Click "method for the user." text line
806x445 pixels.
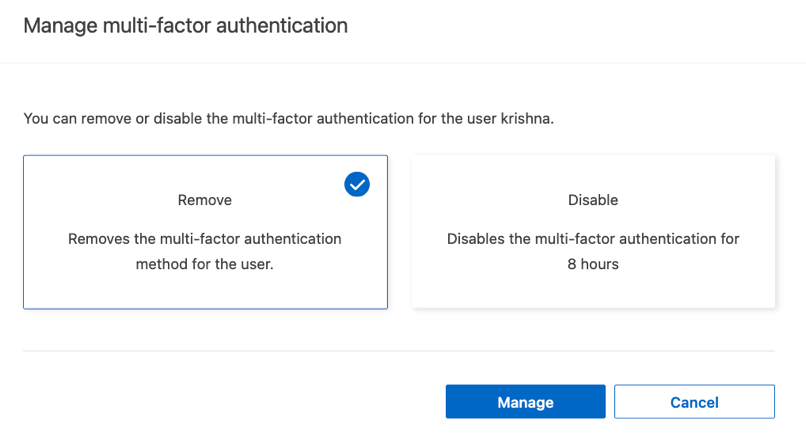205,265
